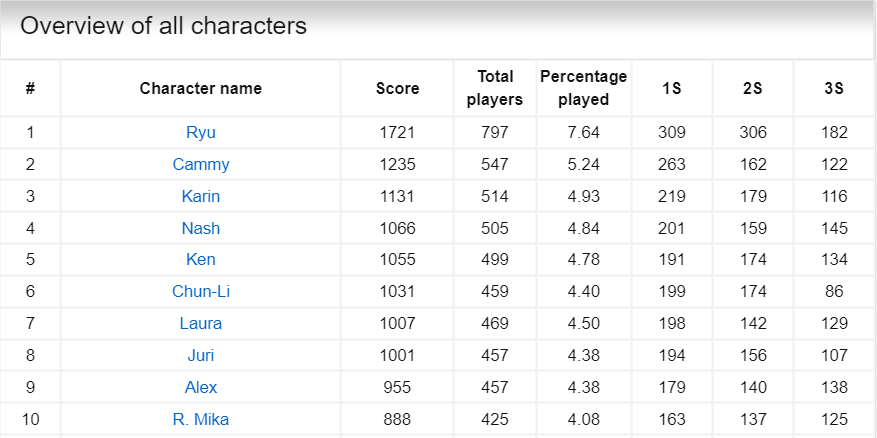This screenshot has height=438, width=877.
Task: Sort by the 1S column header
Action: [672, 88]
